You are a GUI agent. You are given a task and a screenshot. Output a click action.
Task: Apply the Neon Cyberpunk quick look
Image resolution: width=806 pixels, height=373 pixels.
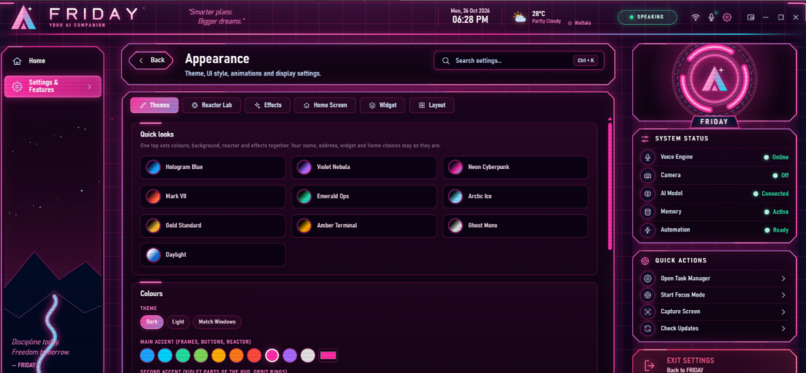[516, 167]
